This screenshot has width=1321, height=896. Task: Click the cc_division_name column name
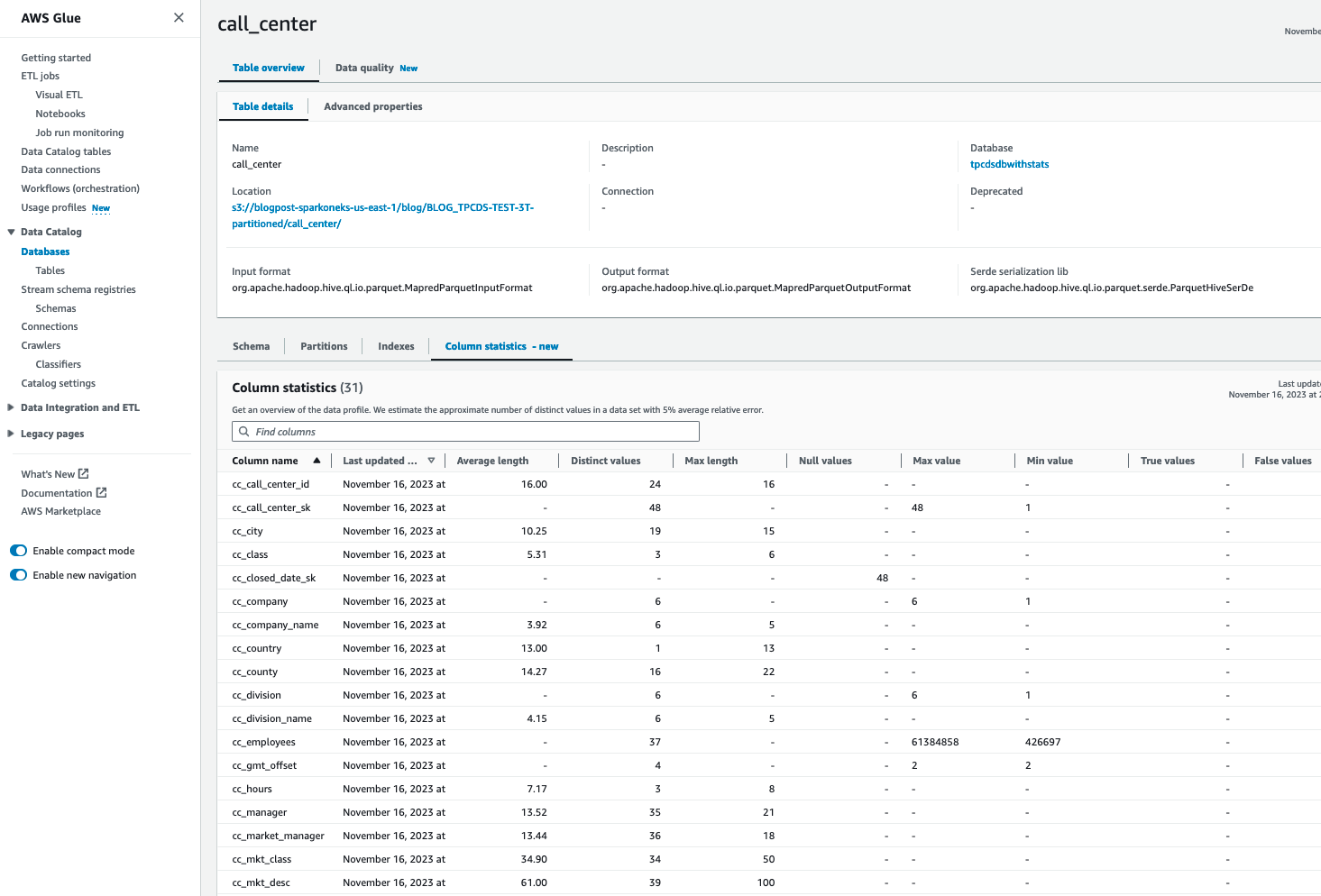(271, 718)
